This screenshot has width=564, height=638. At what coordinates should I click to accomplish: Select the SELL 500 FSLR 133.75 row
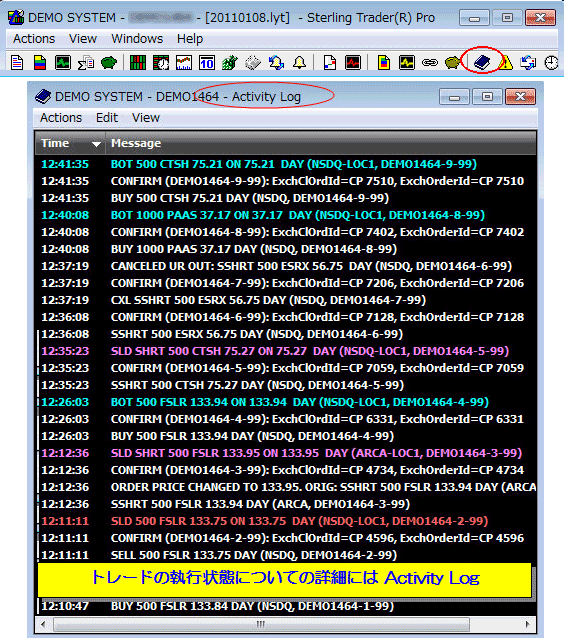(x=286, y=555)
